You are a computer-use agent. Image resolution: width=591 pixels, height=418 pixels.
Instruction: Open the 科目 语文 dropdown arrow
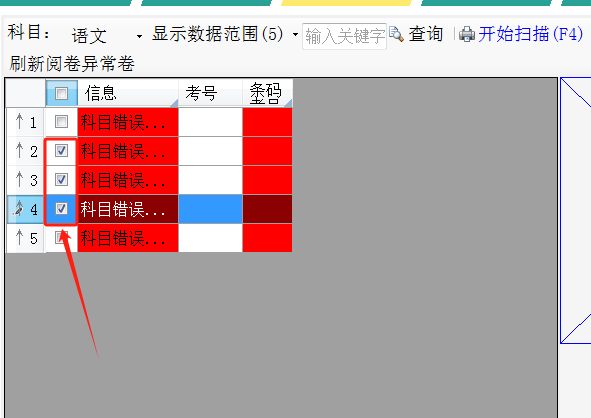tap(139, 36)
